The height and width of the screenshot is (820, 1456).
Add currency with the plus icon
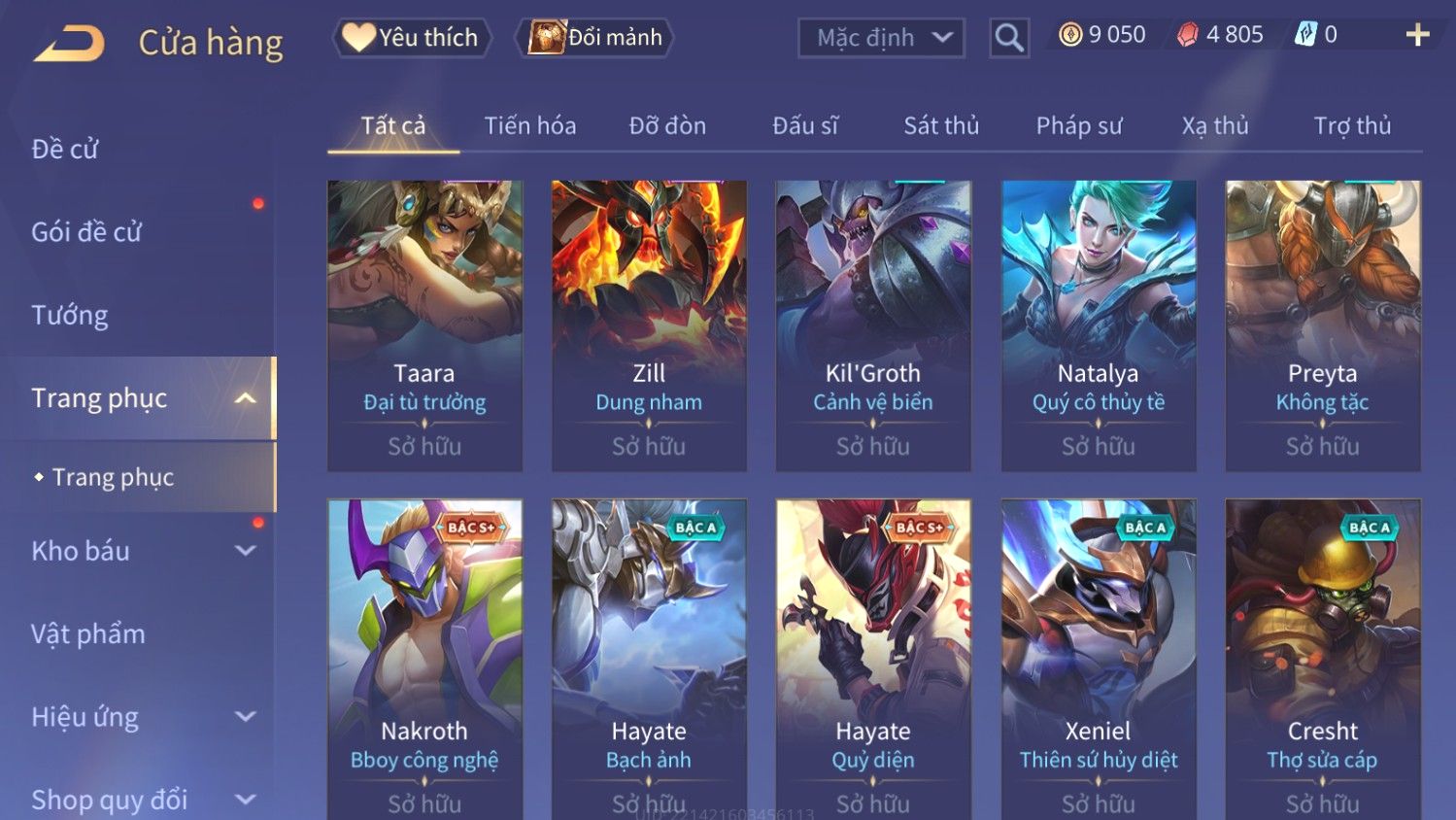pyautogui.click(x=1417, y=35)
